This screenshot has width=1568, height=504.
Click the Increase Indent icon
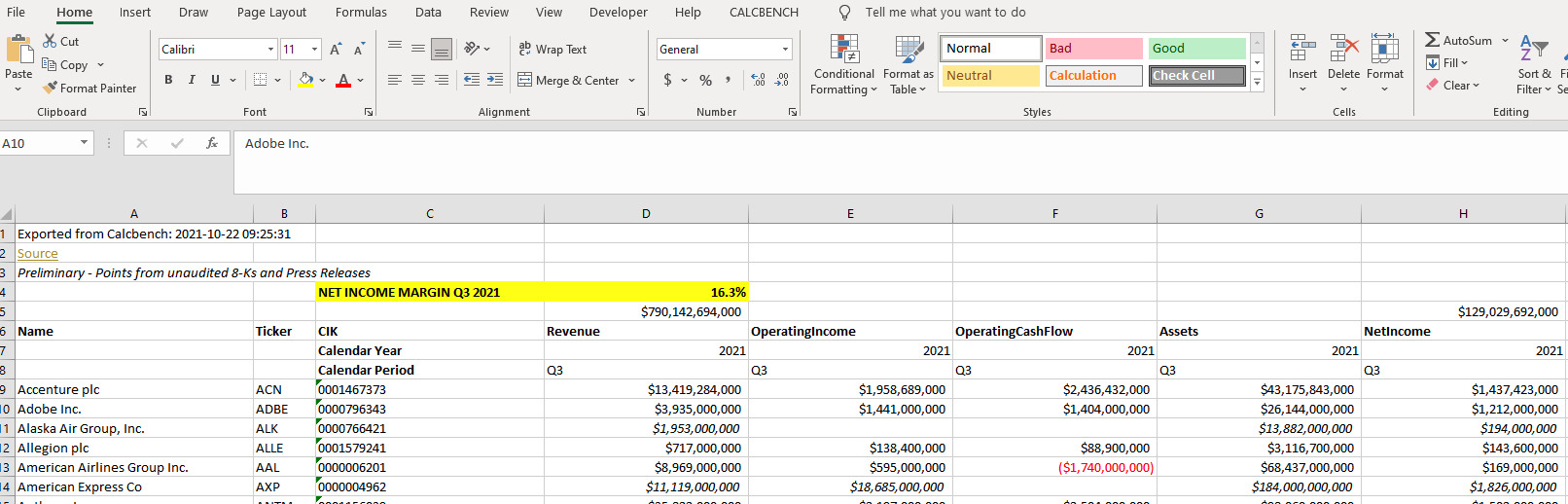[494, 80]
